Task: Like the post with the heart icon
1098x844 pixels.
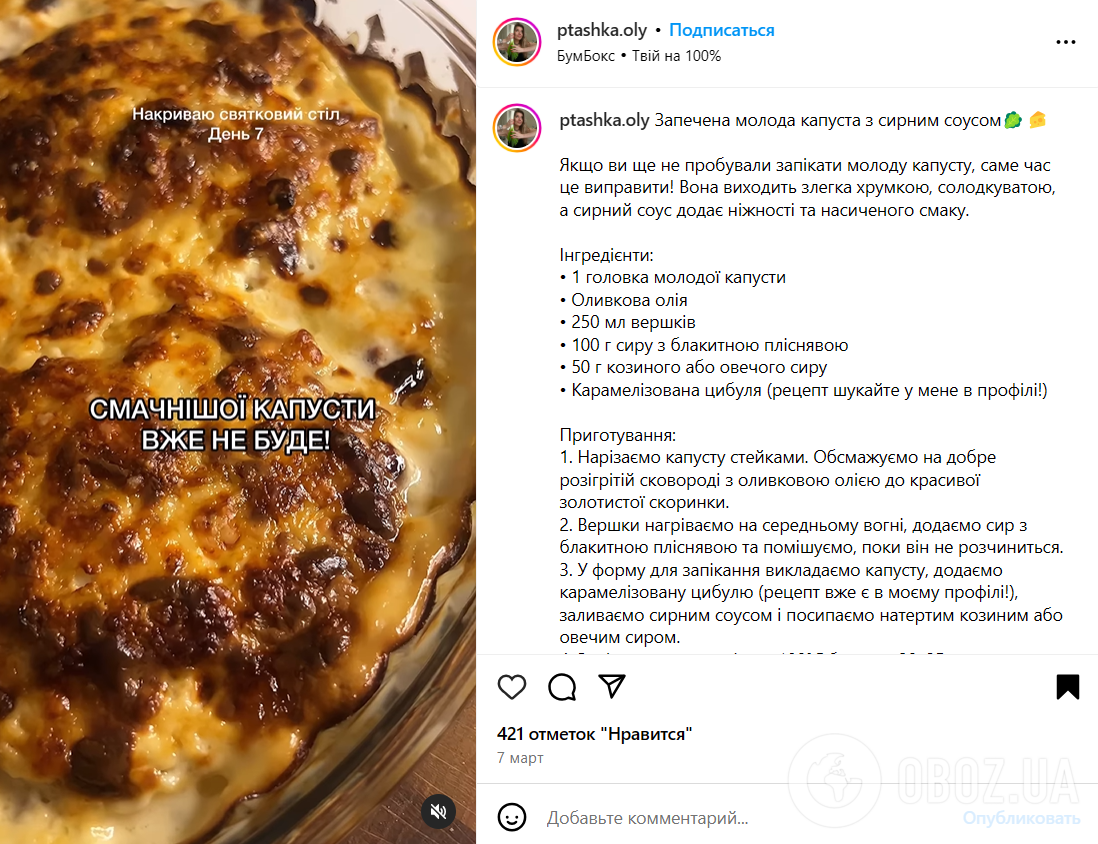Action: tap(512, 687)
